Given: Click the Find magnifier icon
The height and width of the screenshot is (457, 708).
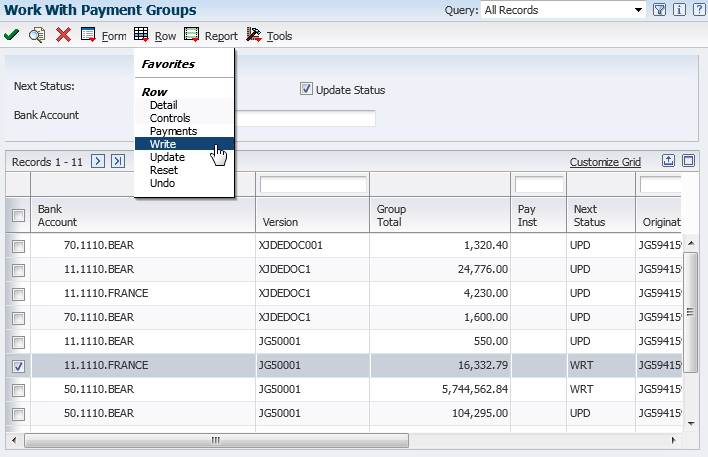Looking at the screenshot, I should coord(37,35).
